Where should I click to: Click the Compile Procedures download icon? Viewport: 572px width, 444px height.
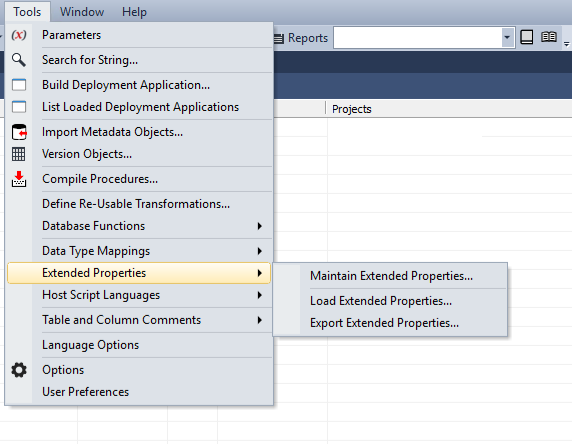click(x=19, y=179)
